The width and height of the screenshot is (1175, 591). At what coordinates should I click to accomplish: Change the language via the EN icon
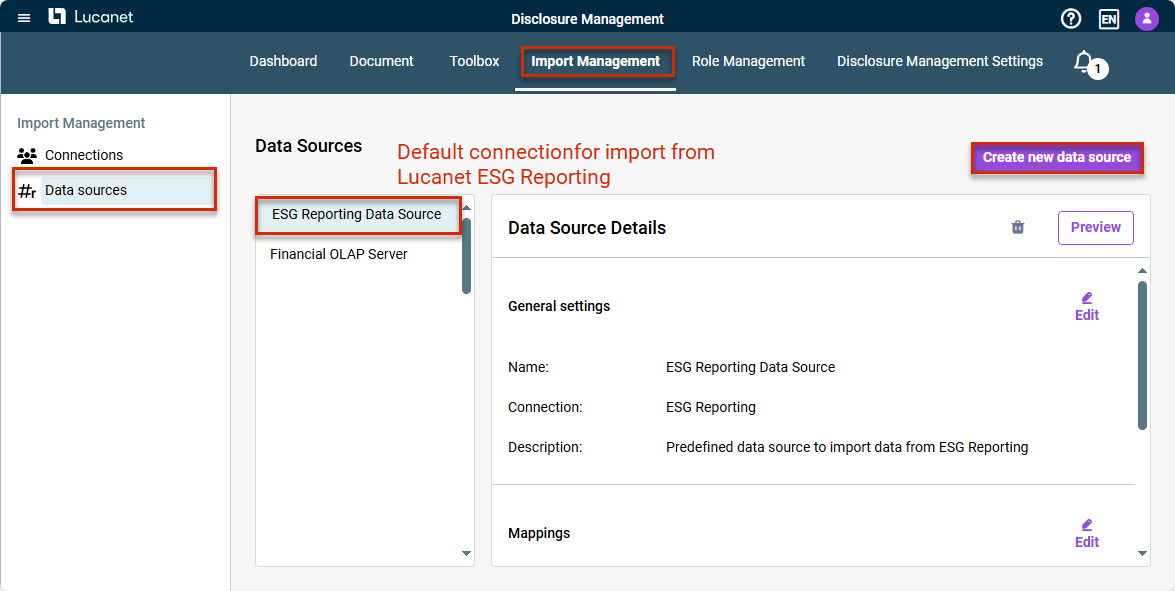pyautogui.click(x=1109, y=19)
